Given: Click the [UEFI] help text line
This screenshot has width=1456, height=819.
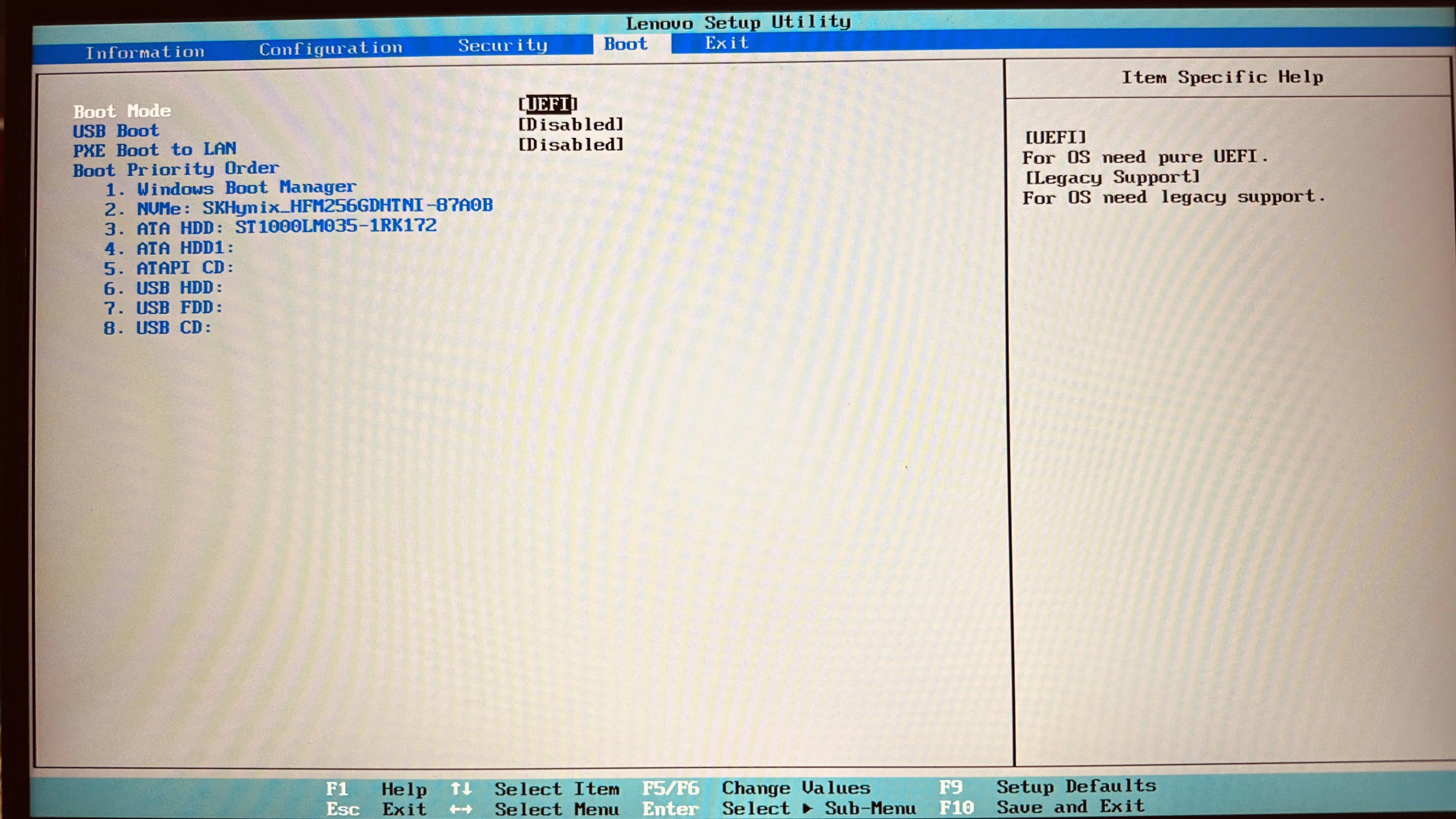Looking at the screenshot, I should [1055, 137].
